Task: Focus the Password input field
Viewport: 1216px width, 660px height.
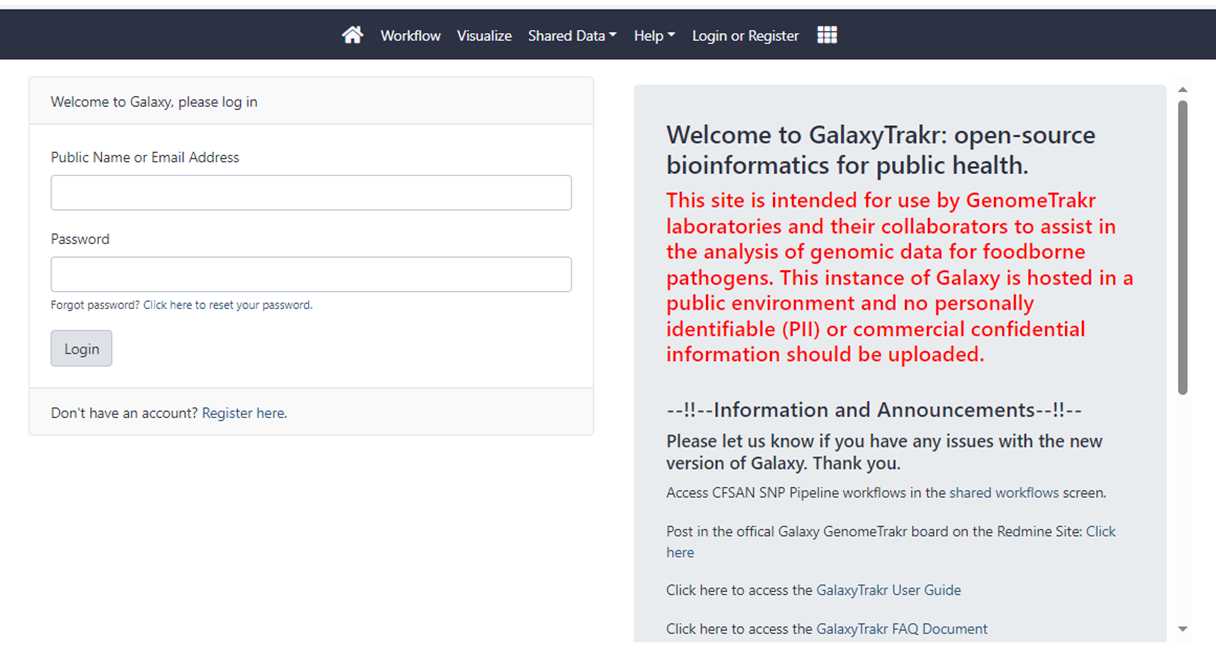Action: pos(311,274)
